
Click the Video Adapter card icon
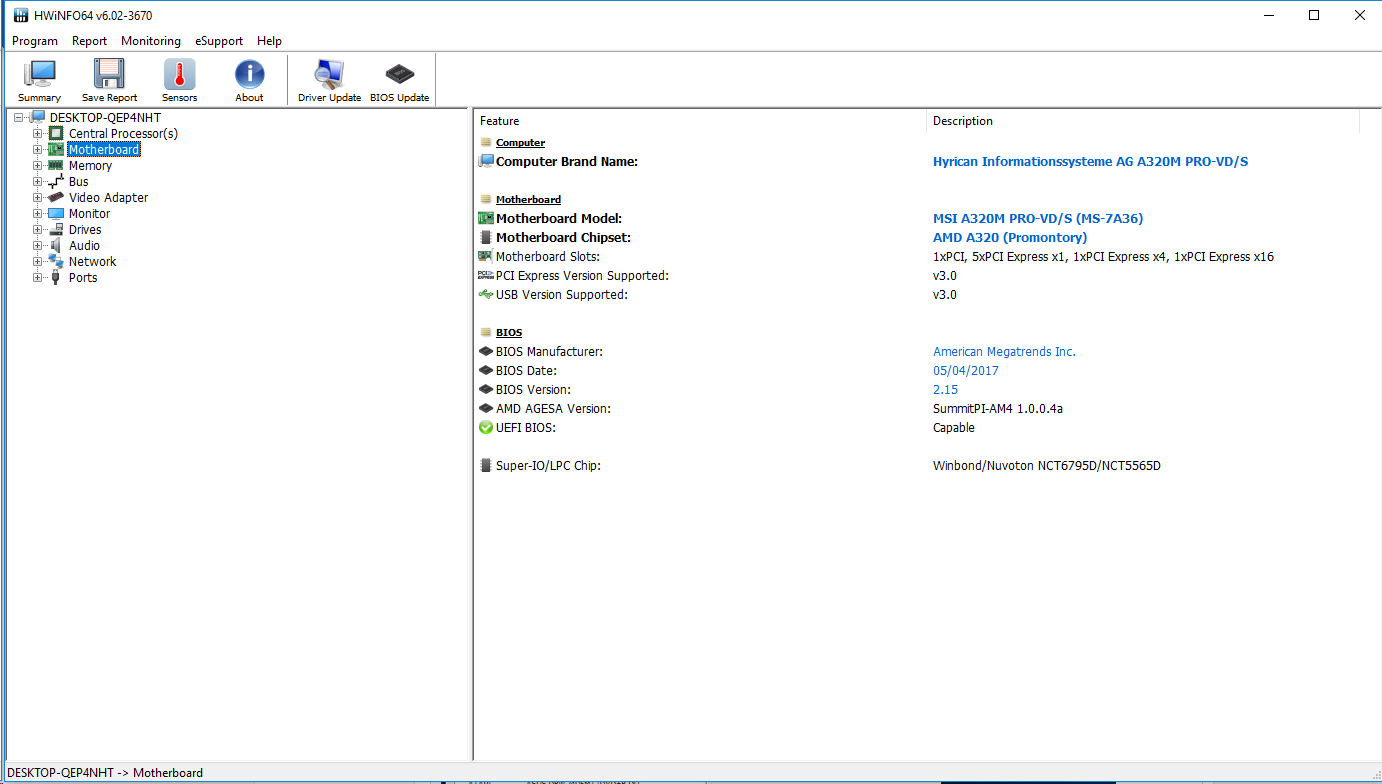pyautogui.click(x=57, y=197)
